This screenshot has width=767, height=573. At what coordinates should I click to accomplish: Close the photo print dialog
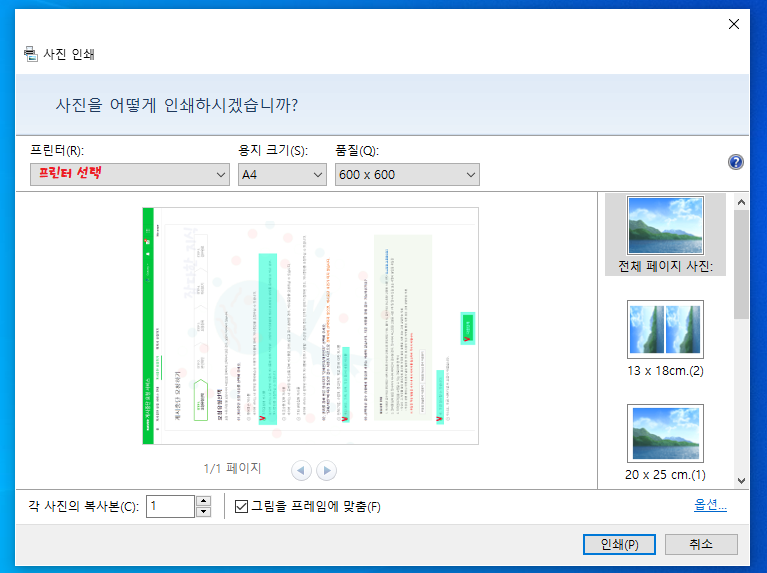click(734, 24)
